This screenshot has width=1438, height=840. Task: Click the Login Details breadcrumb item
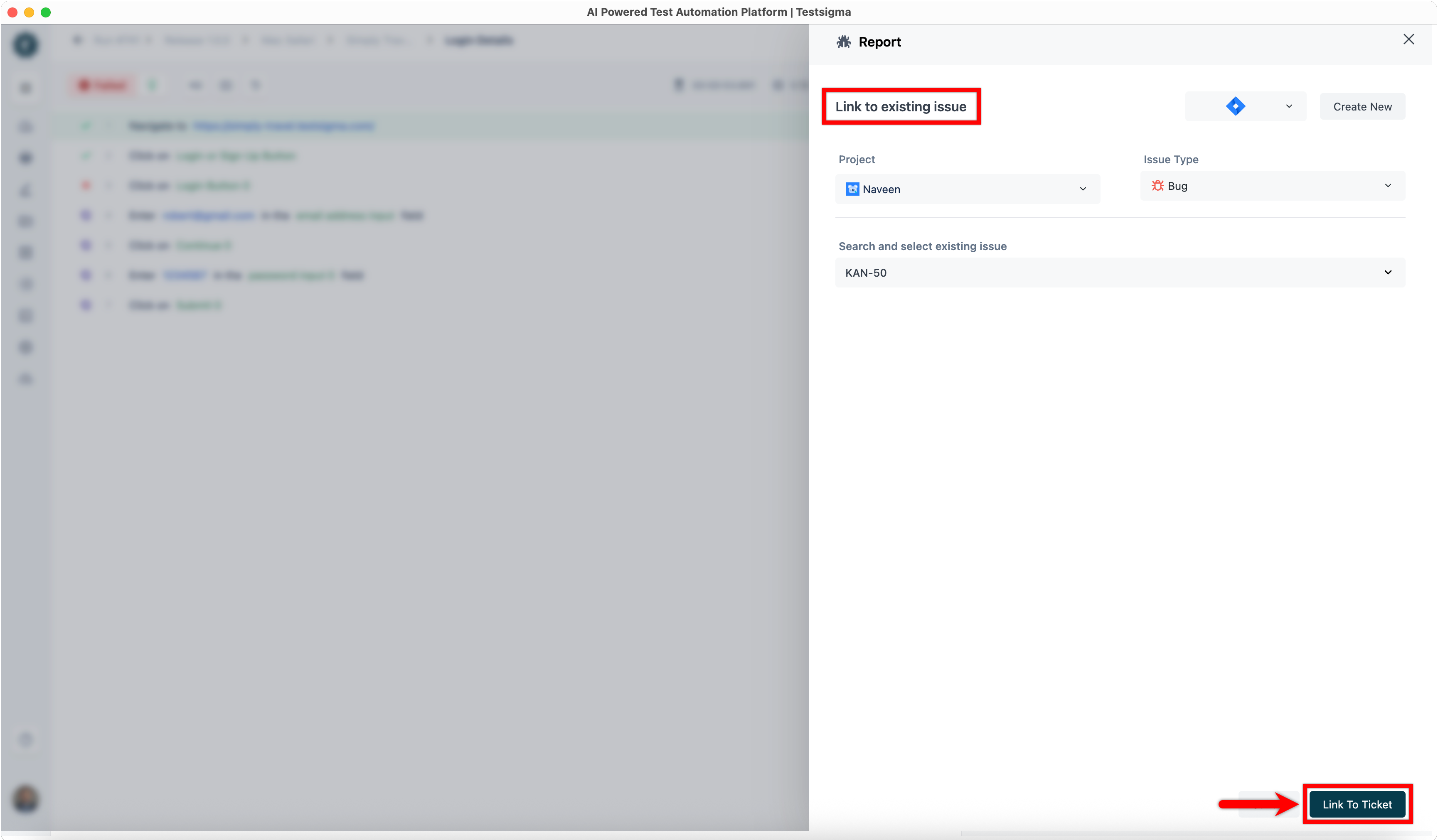tap(478, 40)
